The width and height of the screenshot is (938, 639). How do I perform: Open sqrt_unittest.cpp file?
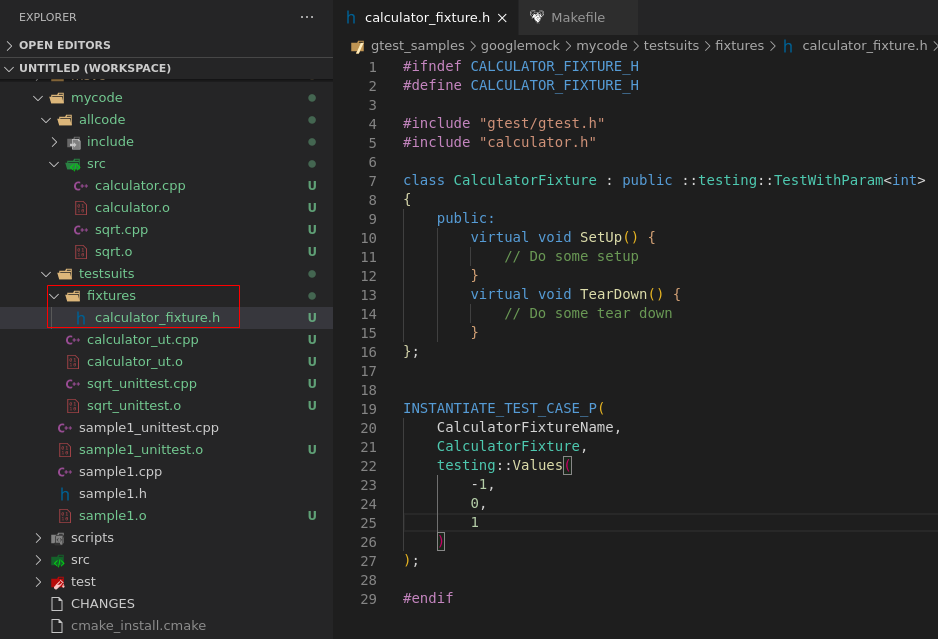pos(142,384)
